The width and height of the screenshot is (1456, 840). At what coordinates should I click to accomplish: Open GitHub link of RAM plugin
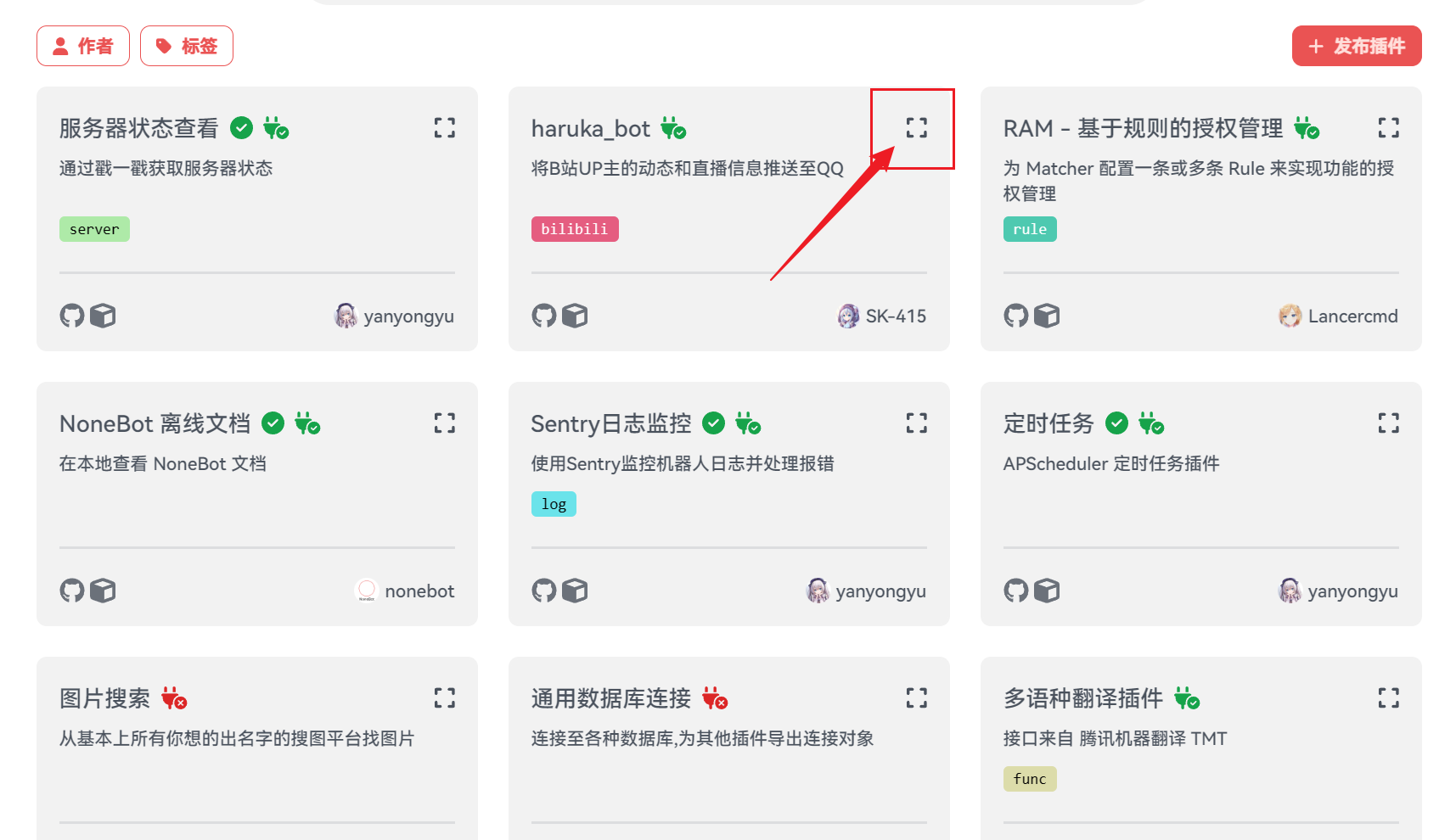click(1016, 316)
